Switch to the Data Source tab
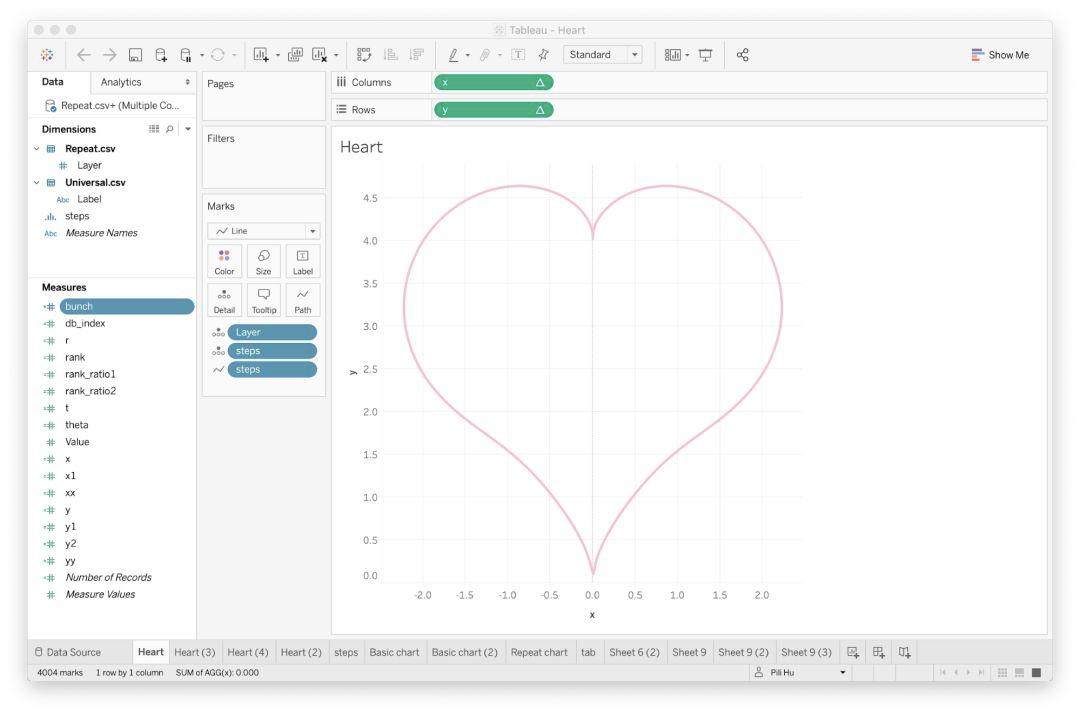1080x715 pixels. (68, 652)
